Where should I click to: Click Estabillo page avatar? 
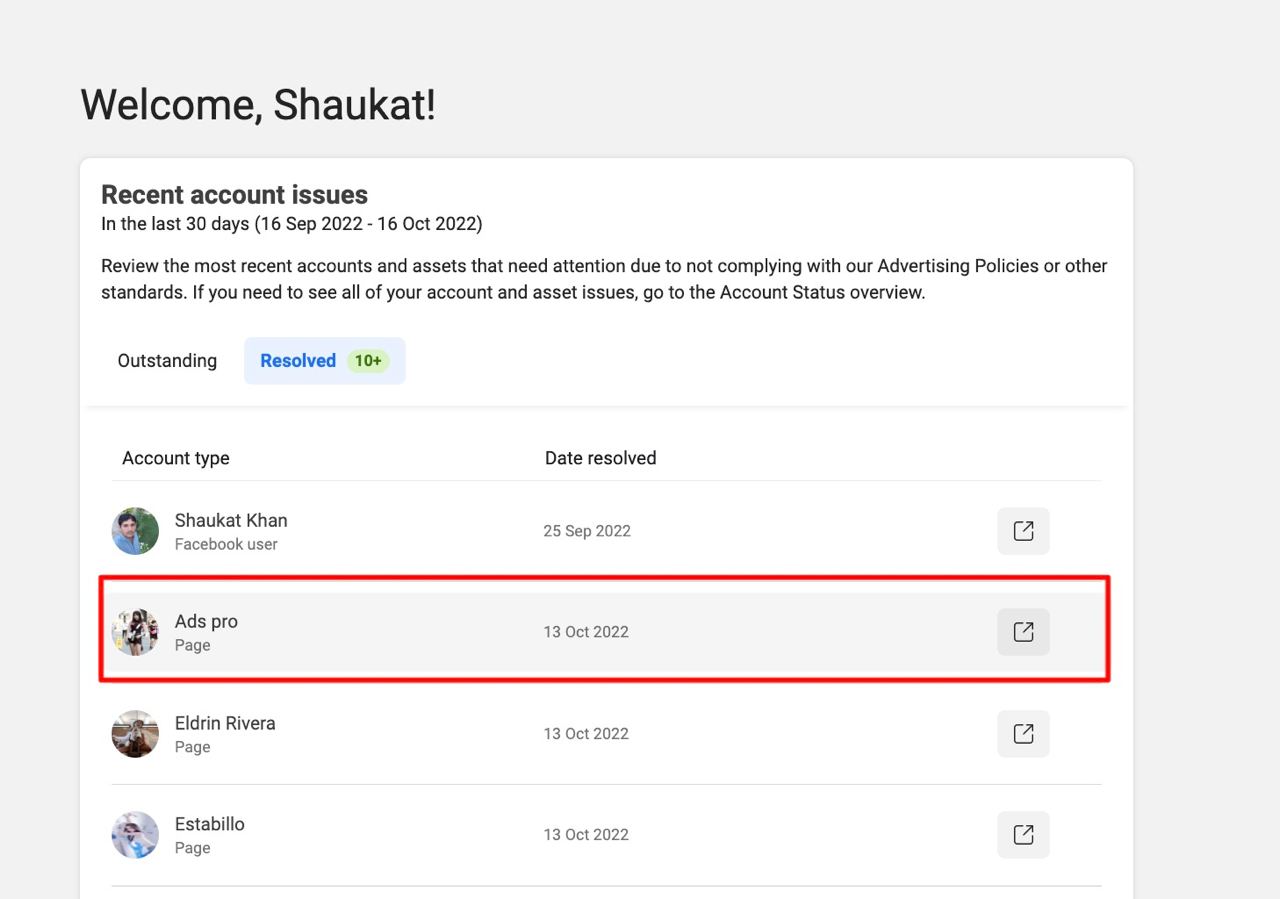pos(135,835)
